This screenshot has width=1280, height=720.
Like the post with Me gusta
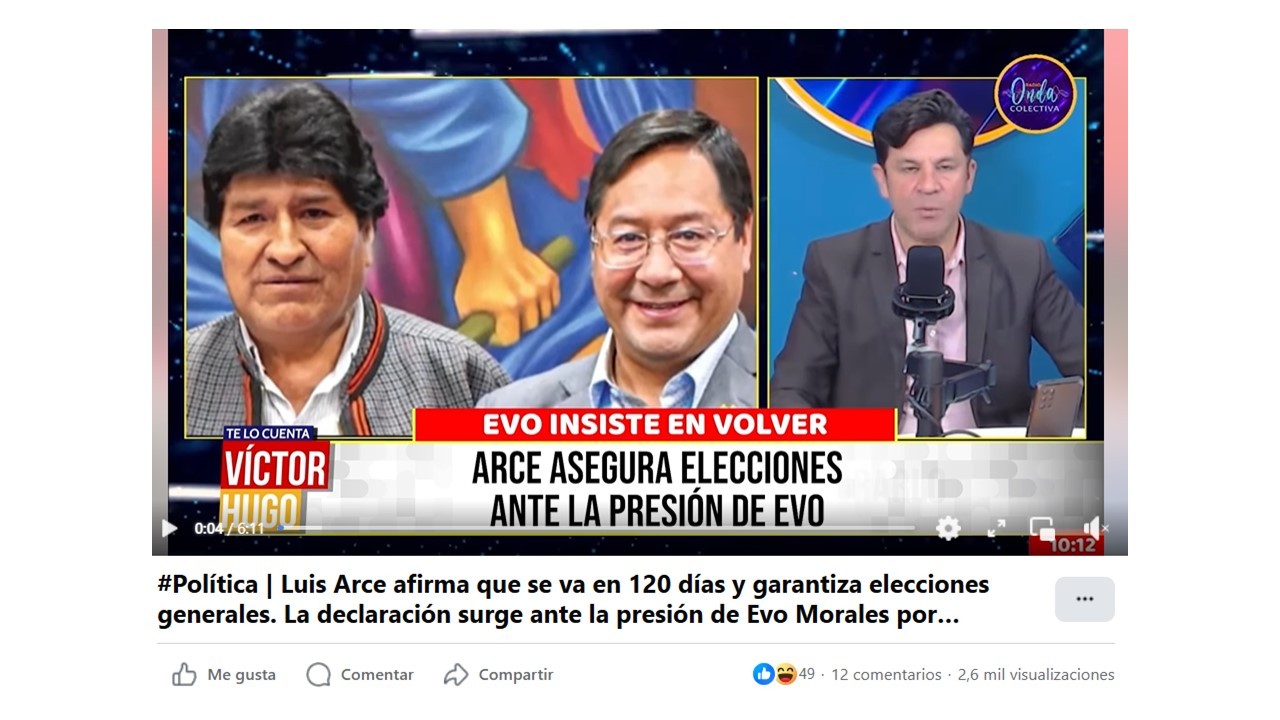(x=224, y=675)
